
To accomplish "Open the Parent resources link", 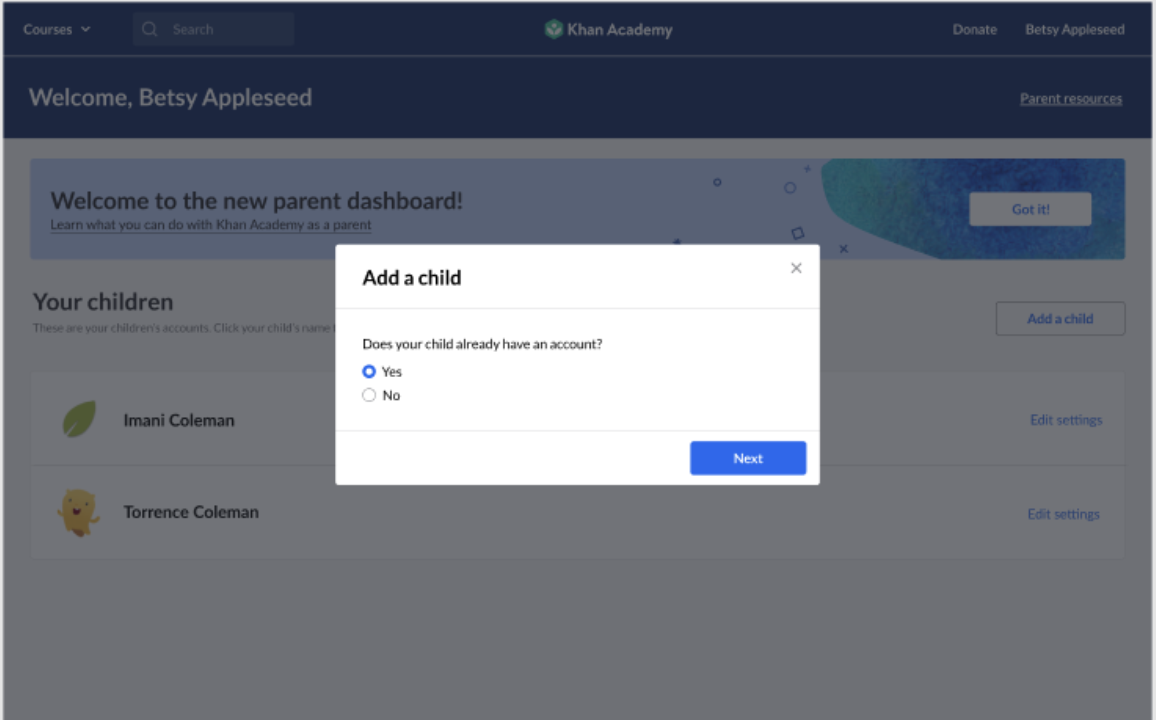I will pos(1070,98).
